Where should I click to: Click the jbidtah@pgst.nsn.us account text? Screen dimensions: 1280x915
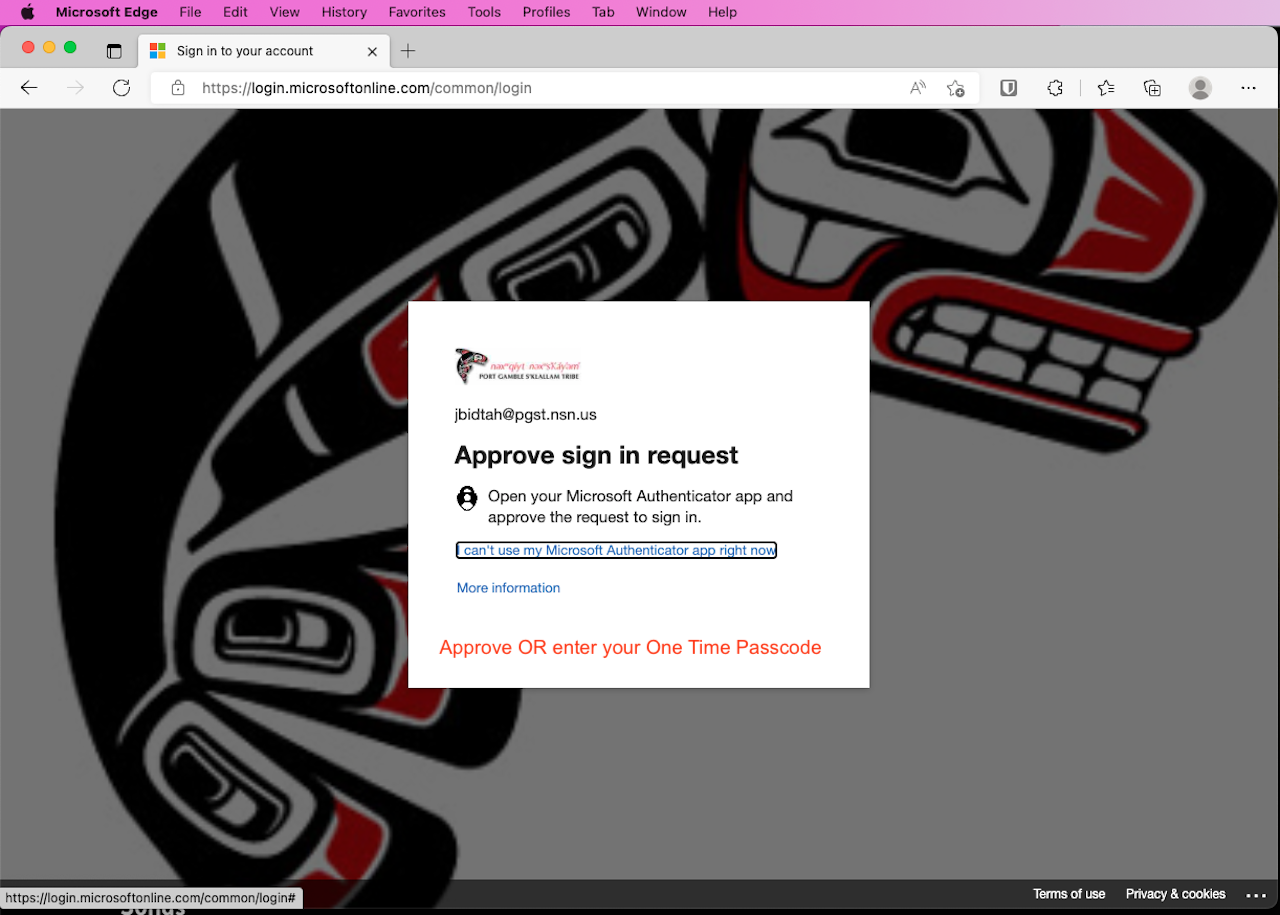click(x=525, y=414)
